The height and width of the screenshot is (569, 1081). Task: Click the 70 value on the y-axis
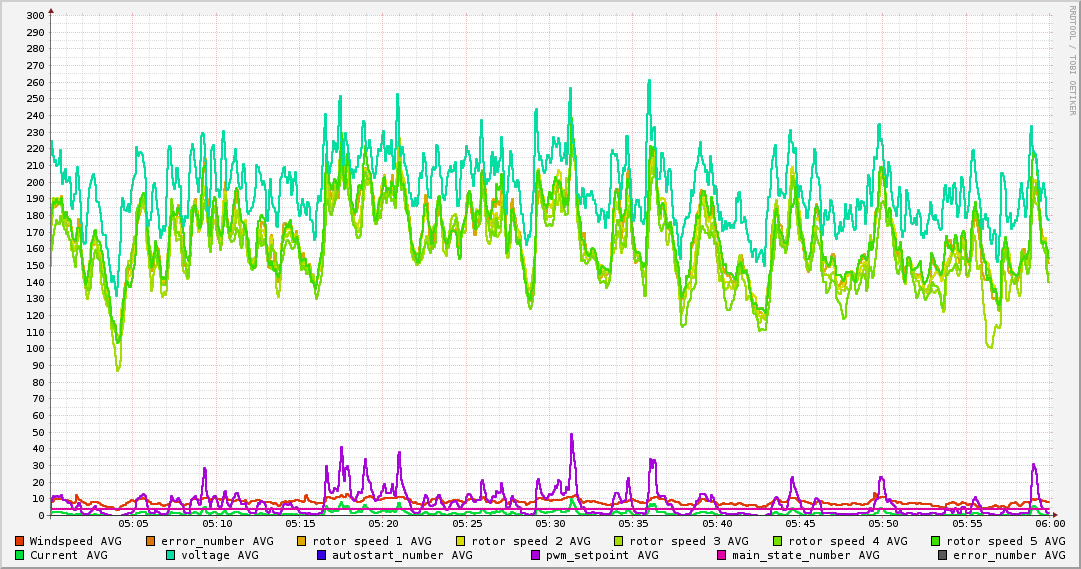(x=39, y=399)
